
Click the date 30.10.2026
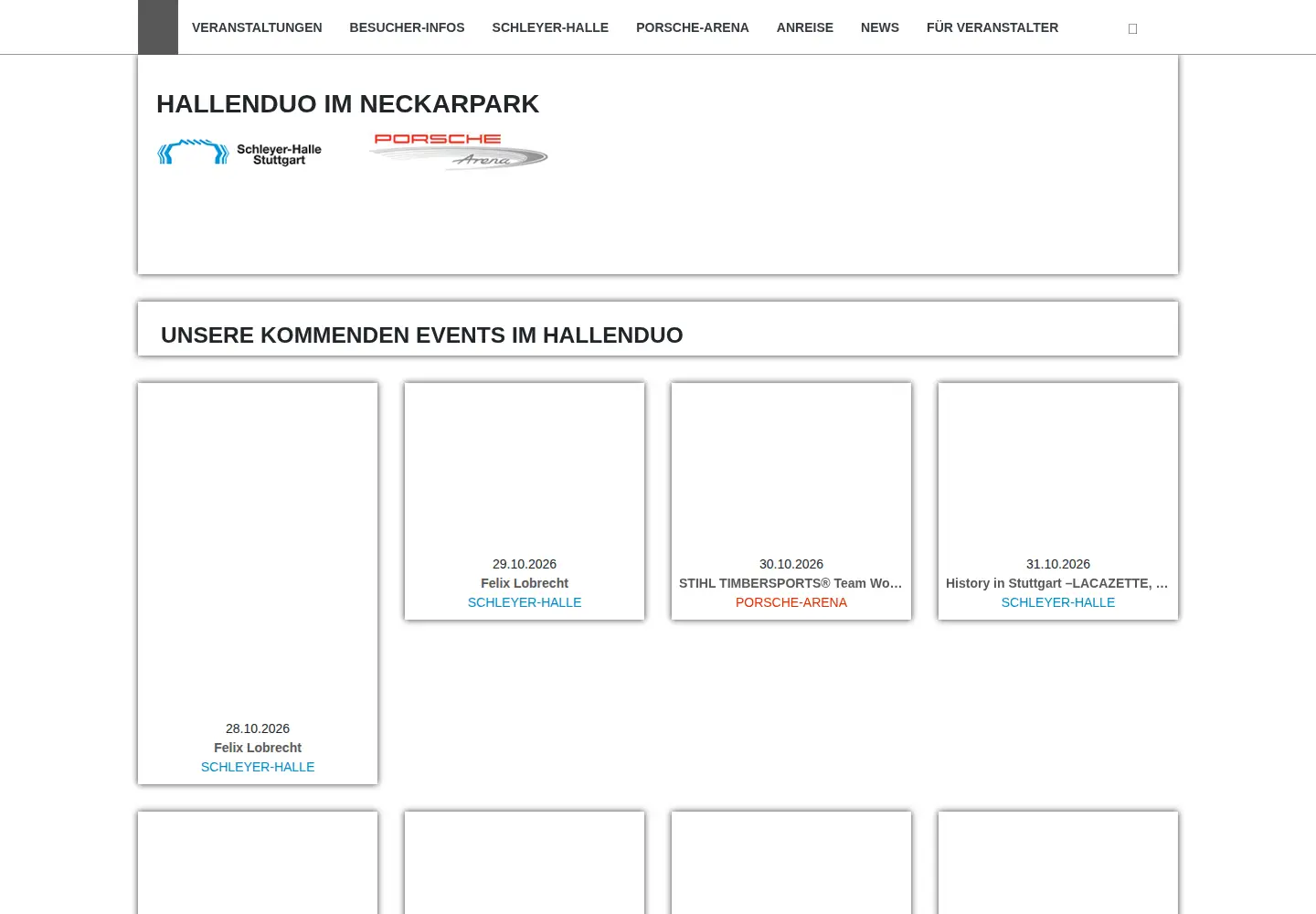tap(791, 564)
